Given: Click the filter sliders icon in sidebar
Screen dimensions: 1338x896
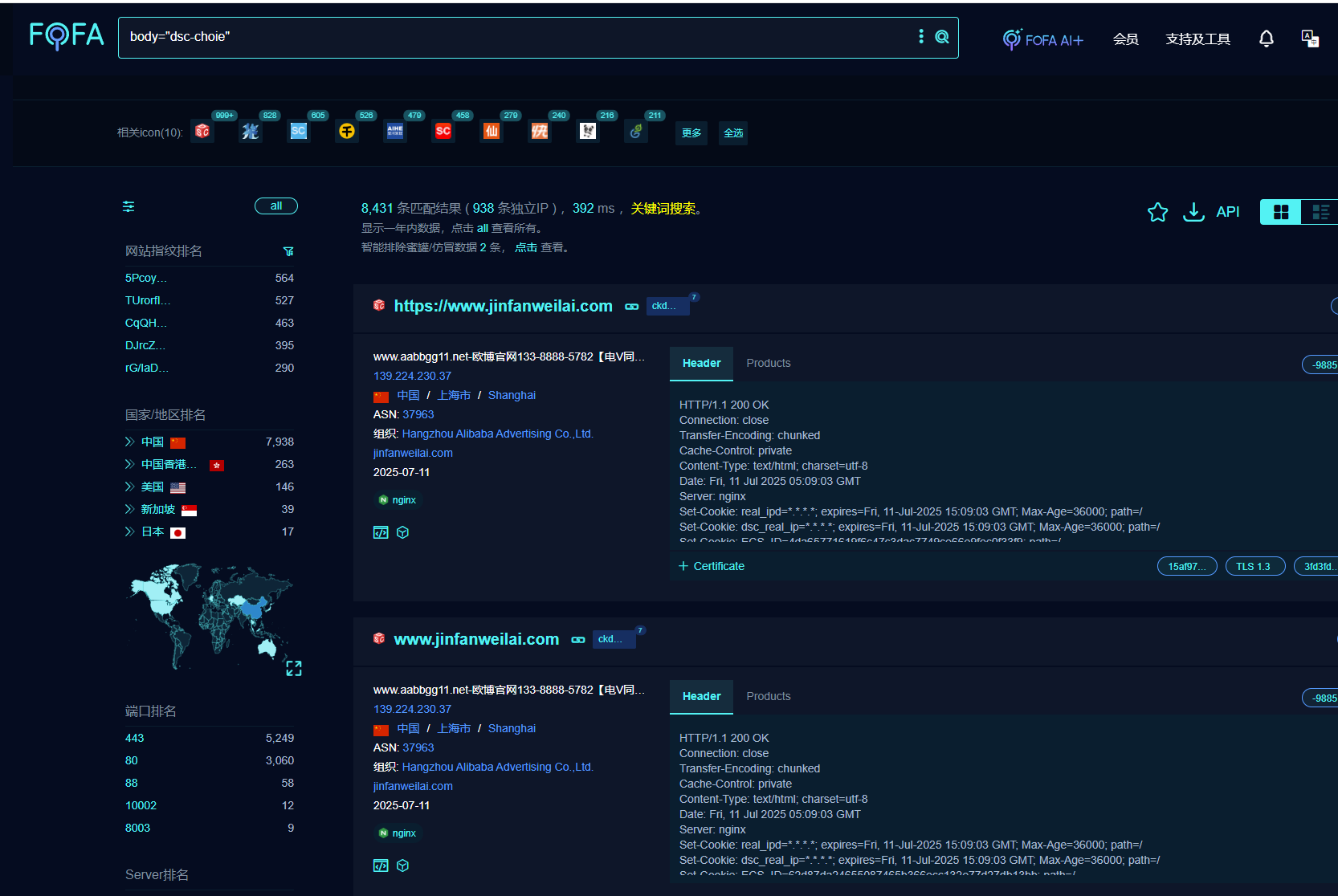Looking at the screenshot, I should click(128, 206).
